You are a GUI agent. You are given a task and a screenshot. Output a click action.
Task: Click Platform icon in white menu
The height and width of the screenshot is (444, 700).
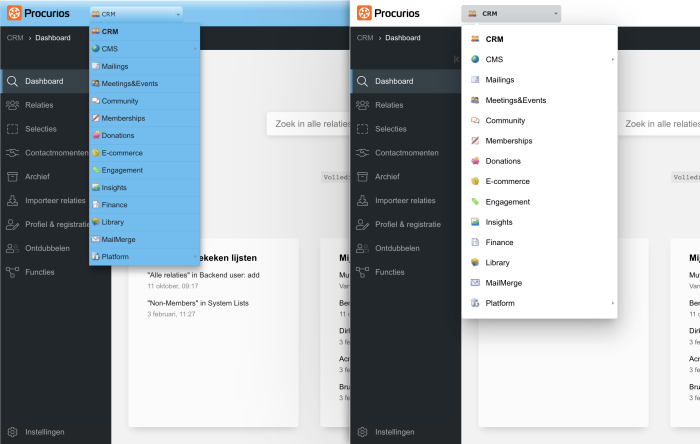(x=475, y=303)
